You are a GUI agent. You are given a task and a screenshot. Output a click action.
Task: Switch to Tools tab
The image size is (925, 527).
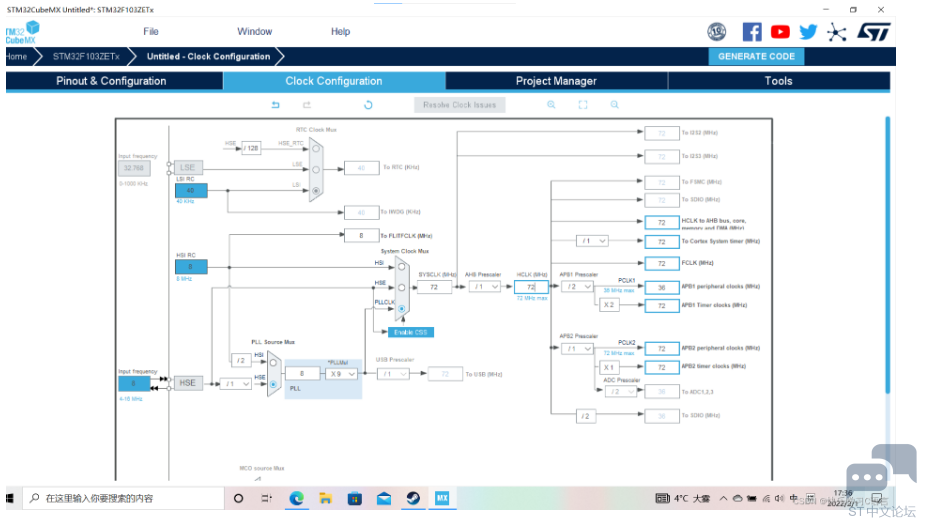click(x=779, y=81)
